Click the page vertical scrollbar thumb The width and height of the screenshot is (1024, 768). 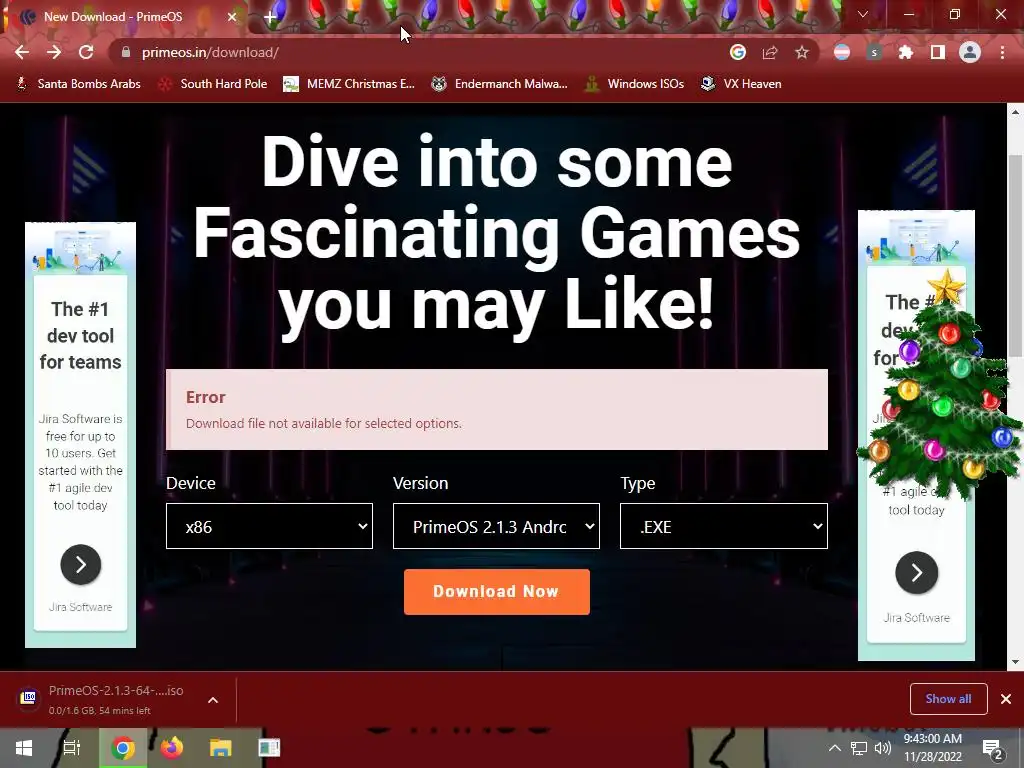tap(1014, 256)
